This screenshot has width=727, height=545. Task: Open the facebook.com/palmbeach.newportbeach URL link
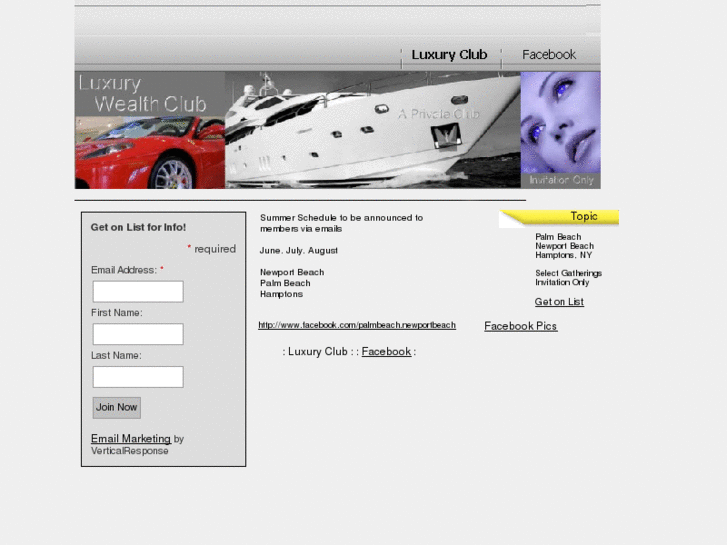click(x=357, y=325)
